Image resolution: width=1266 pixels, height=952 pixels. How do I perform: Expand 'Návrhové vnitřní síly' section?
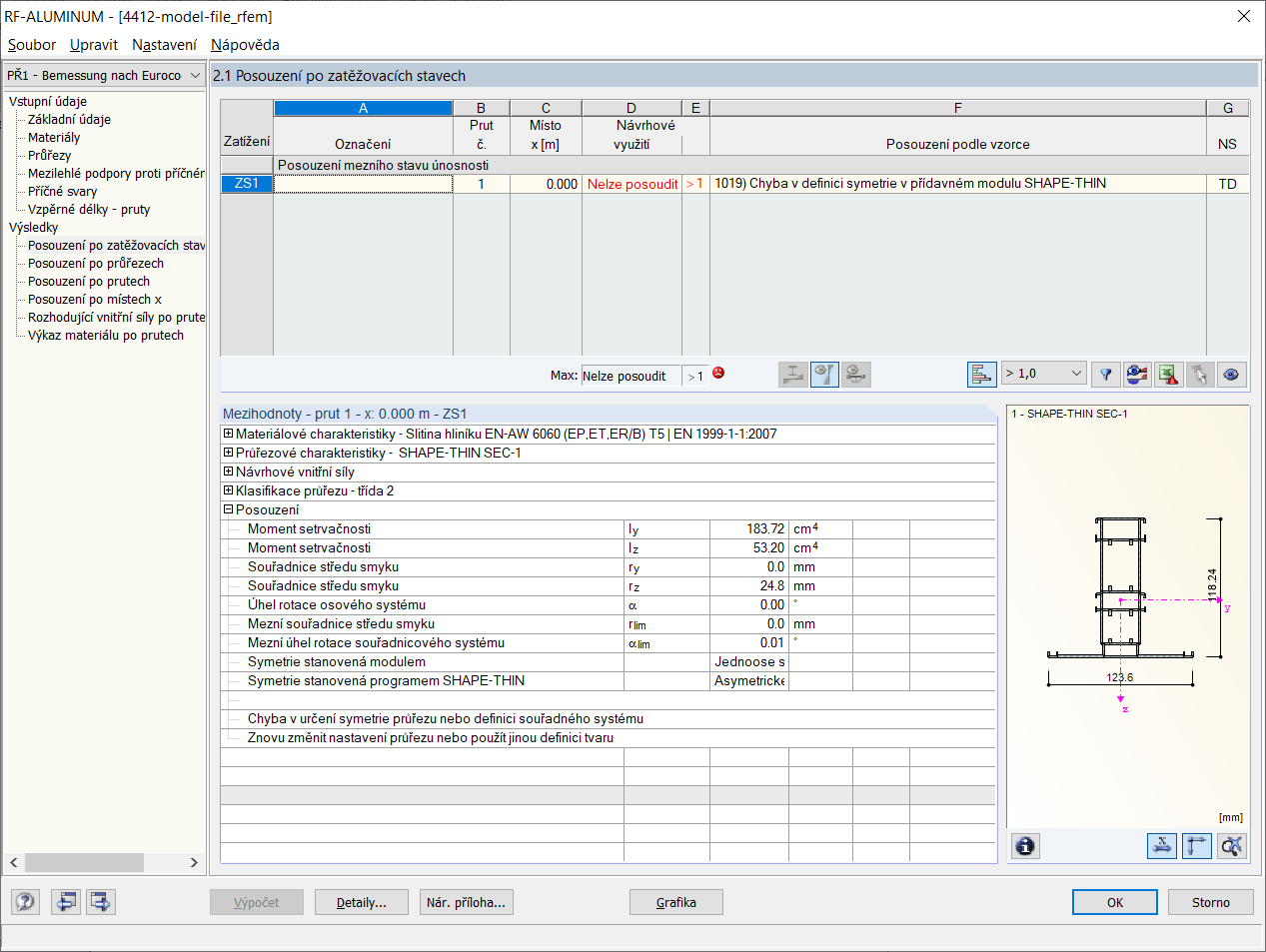pyautogui.click(x=229, y=472)
